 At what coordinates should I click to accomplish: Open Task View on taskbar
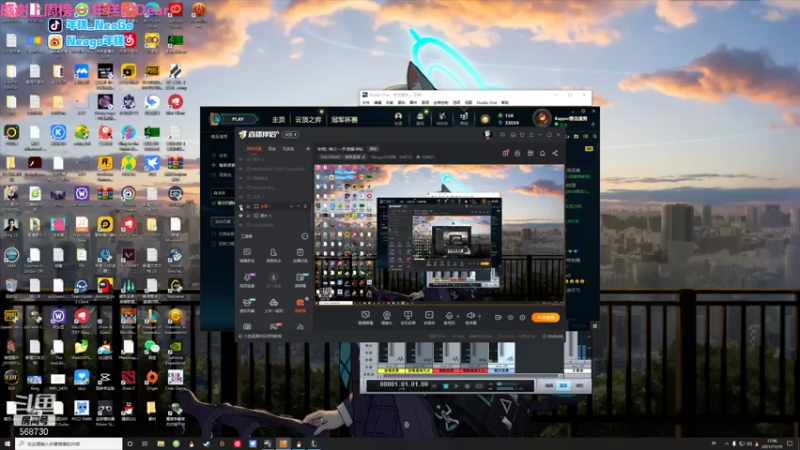(145, 444)
